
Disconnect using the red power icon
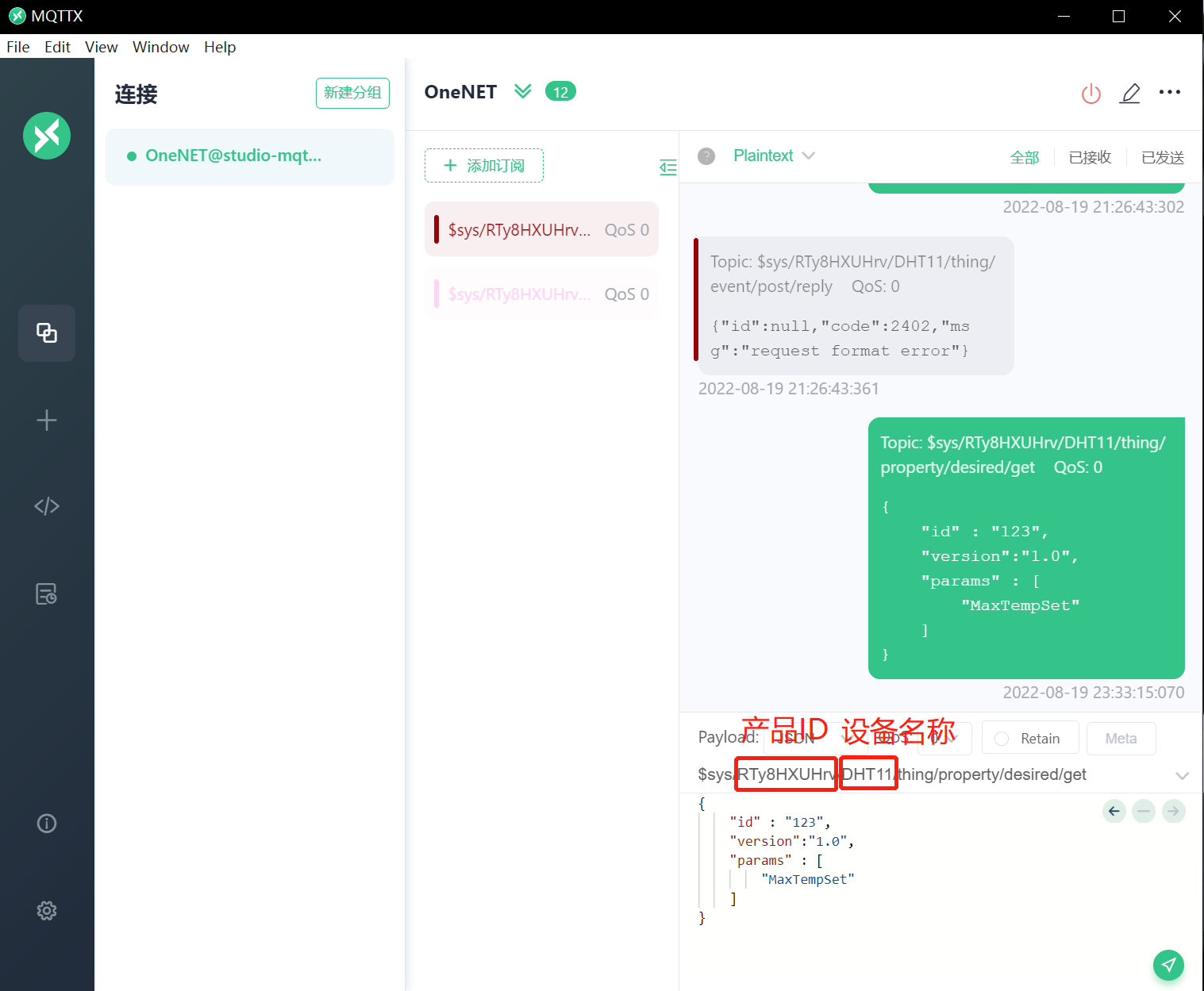(1091, 94)
